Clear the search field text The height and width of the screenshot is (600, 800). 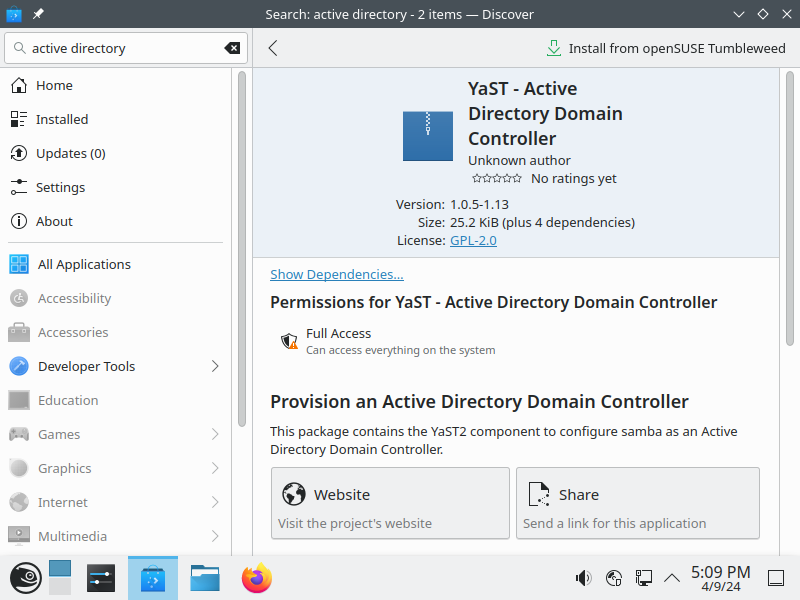coord(232,48)
